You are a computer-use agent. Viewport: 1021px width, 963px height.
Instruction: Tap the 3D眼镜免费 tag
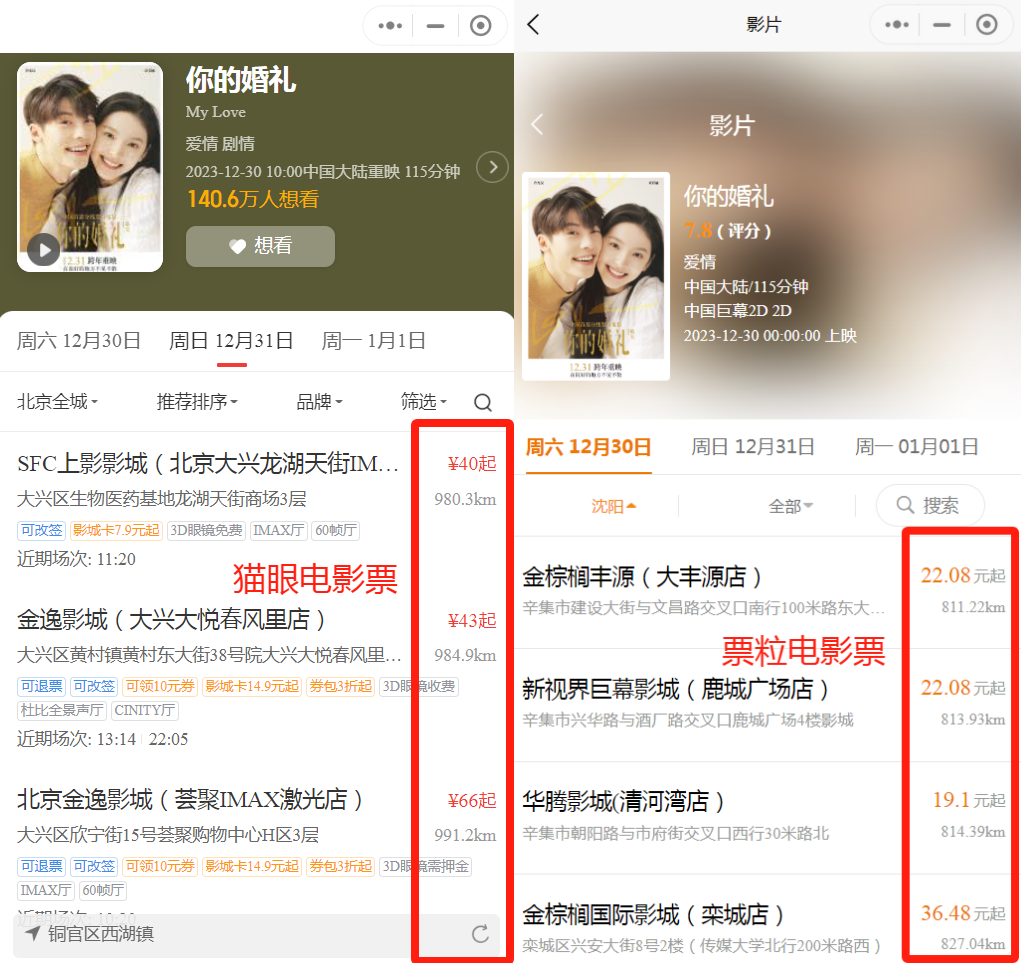click(206, 531)
